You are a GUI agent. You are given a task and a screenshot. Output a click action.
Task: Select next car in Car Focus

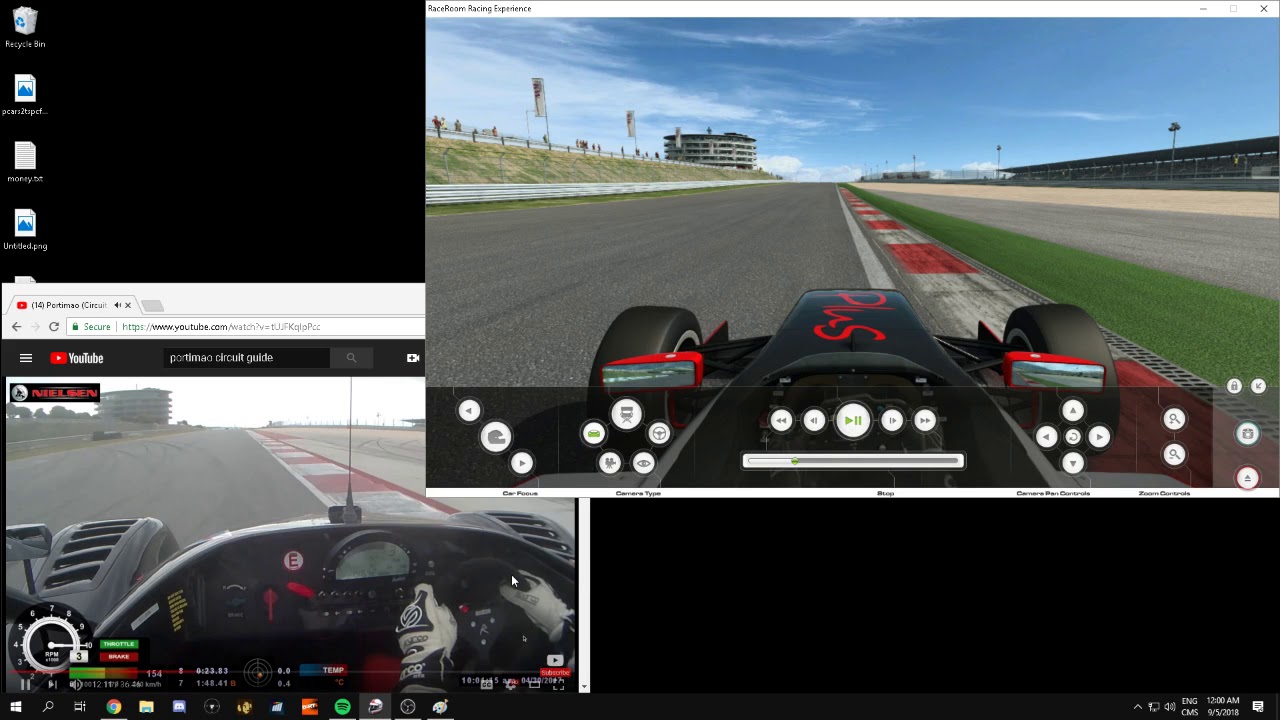pyautogui.click(x=522, y=463)
